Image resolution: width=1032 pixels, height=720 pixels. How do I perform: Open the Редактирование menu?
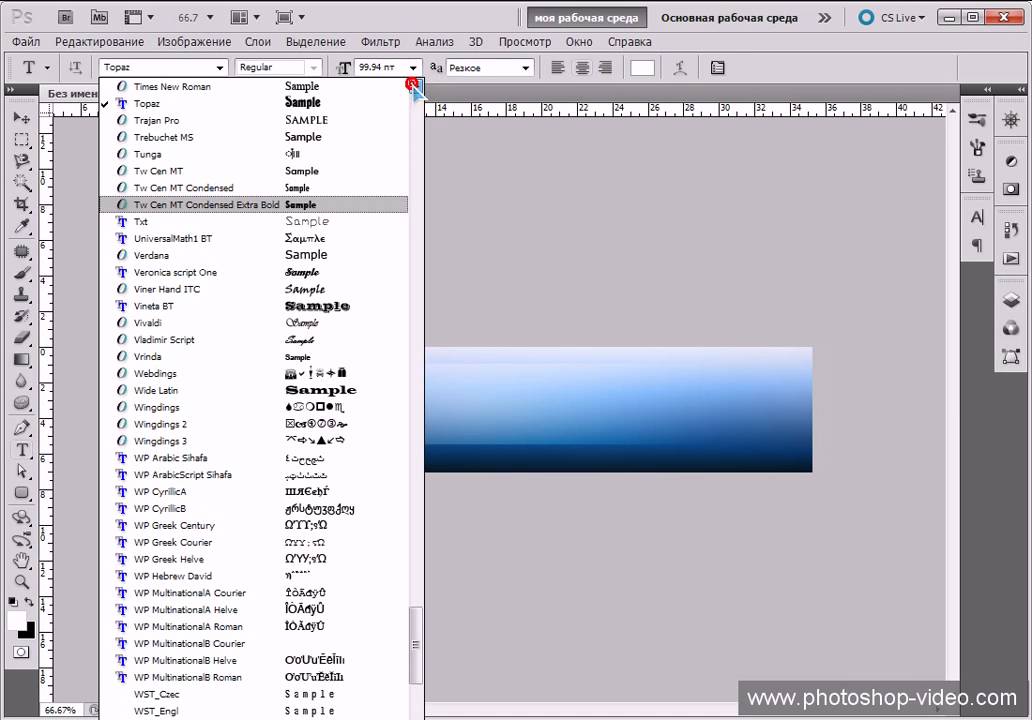point(99,42)
